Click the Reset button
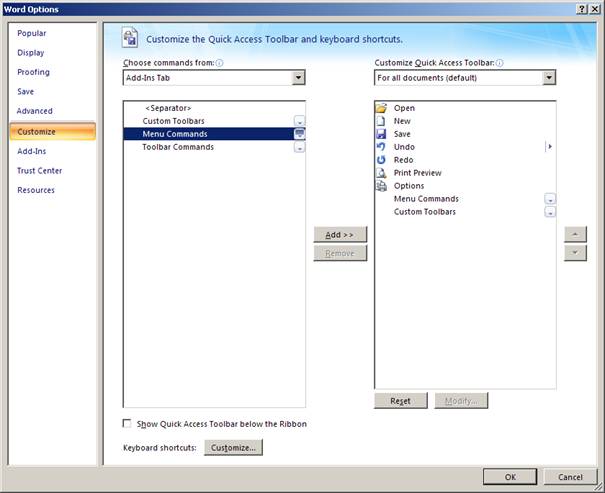Viewport: 605px width, 493px height. click(x=401, y=401)
